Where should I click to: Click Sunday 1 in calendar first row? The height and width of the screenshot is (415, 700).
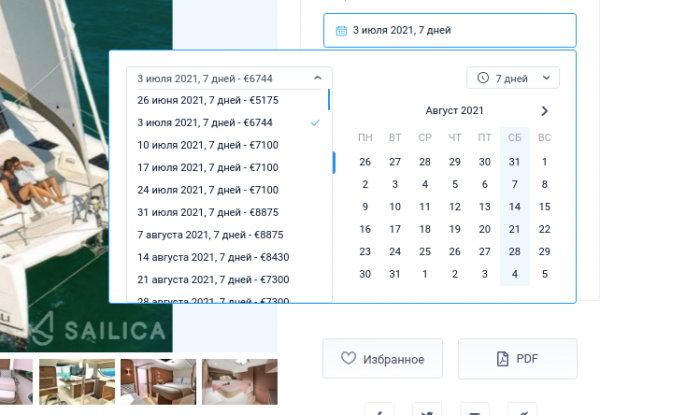click(x=544, y=162)
